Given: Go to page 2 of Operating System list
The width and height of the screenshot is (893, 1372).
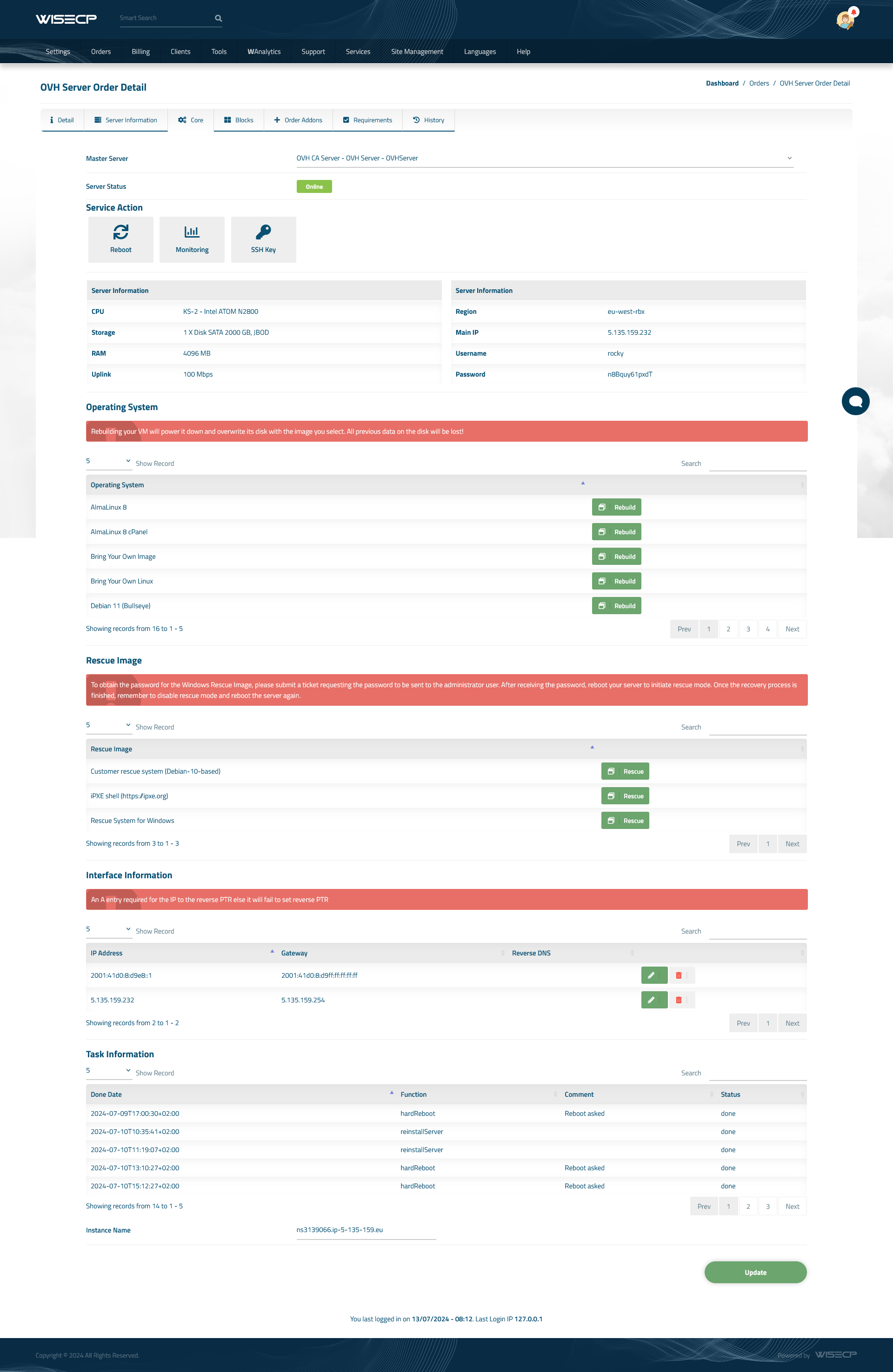Looking at the screenshot, I should tap(729, 629).
